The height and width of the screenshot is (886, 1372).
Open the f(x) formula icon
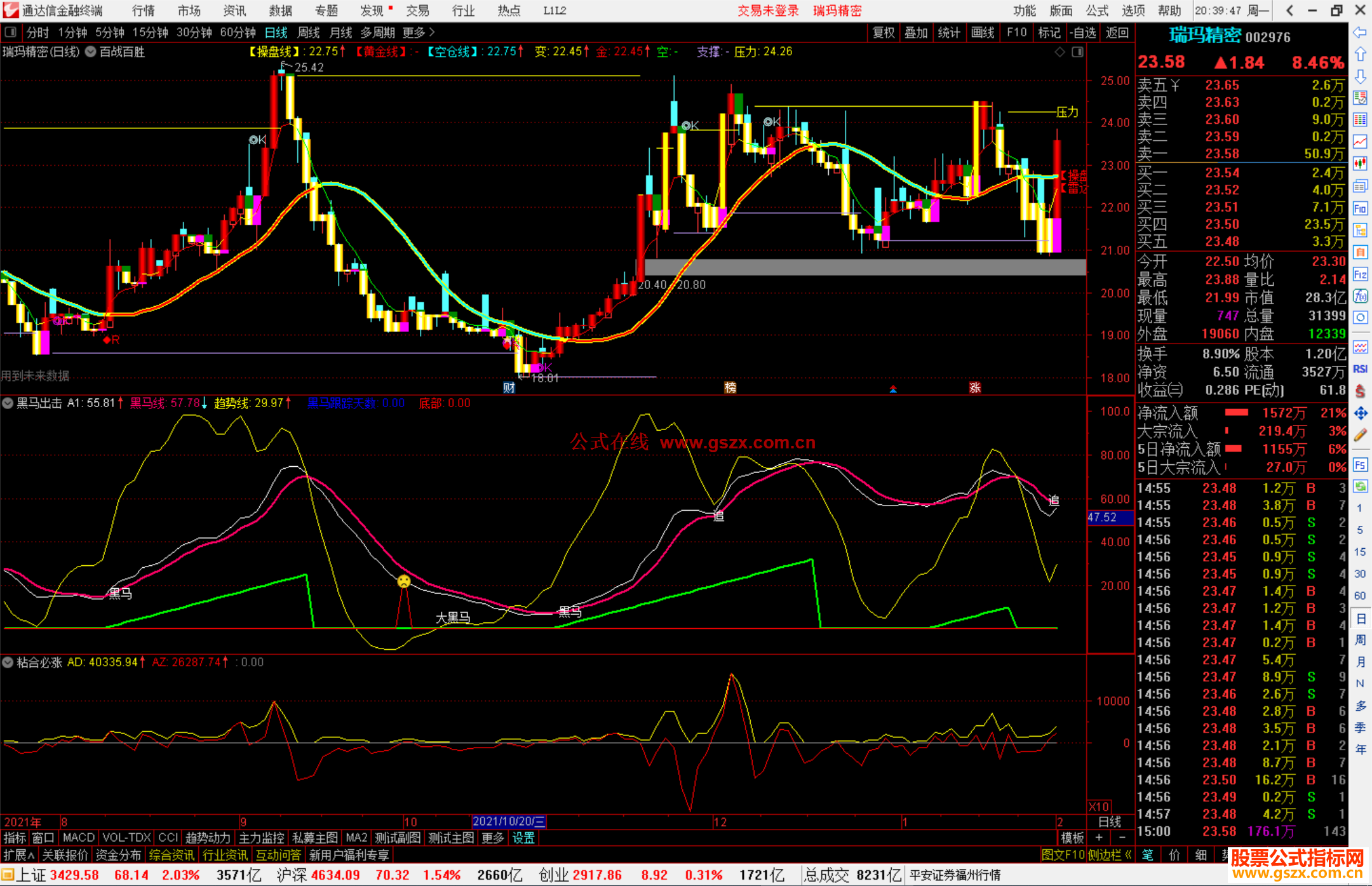coord(1360,296)
